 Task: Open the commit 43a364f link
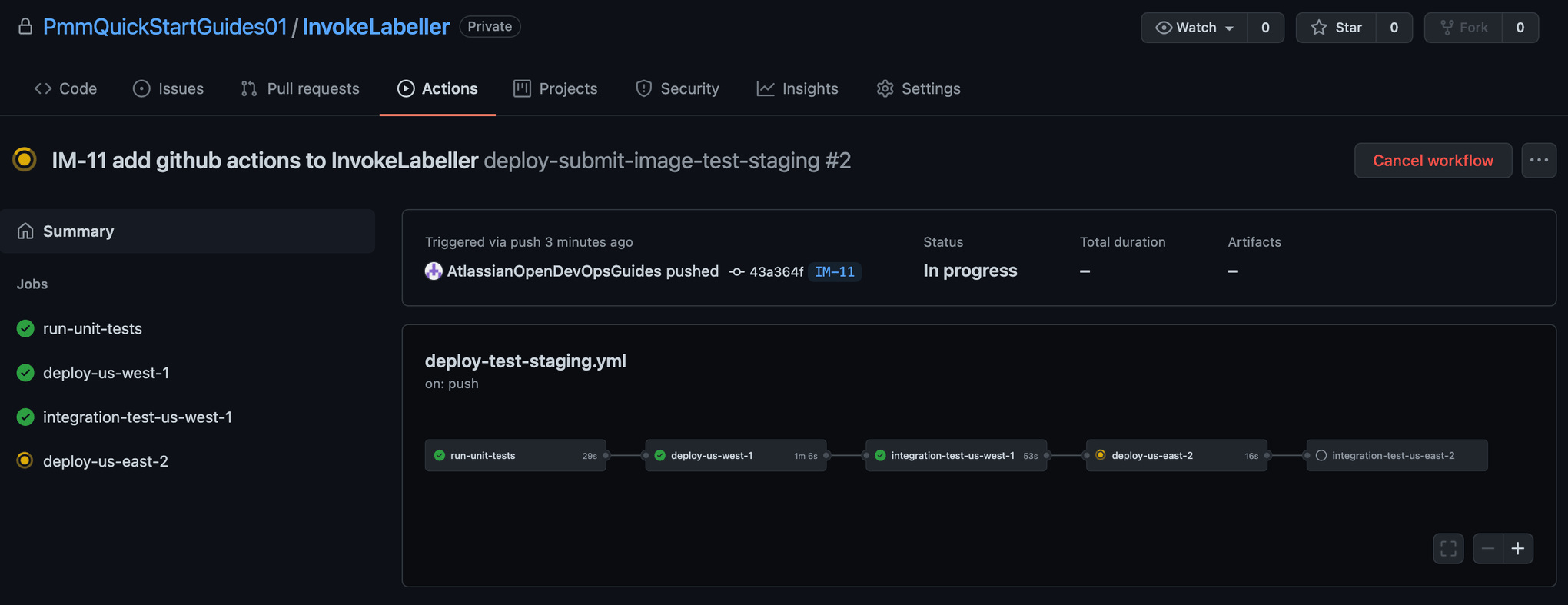(775, 271)
